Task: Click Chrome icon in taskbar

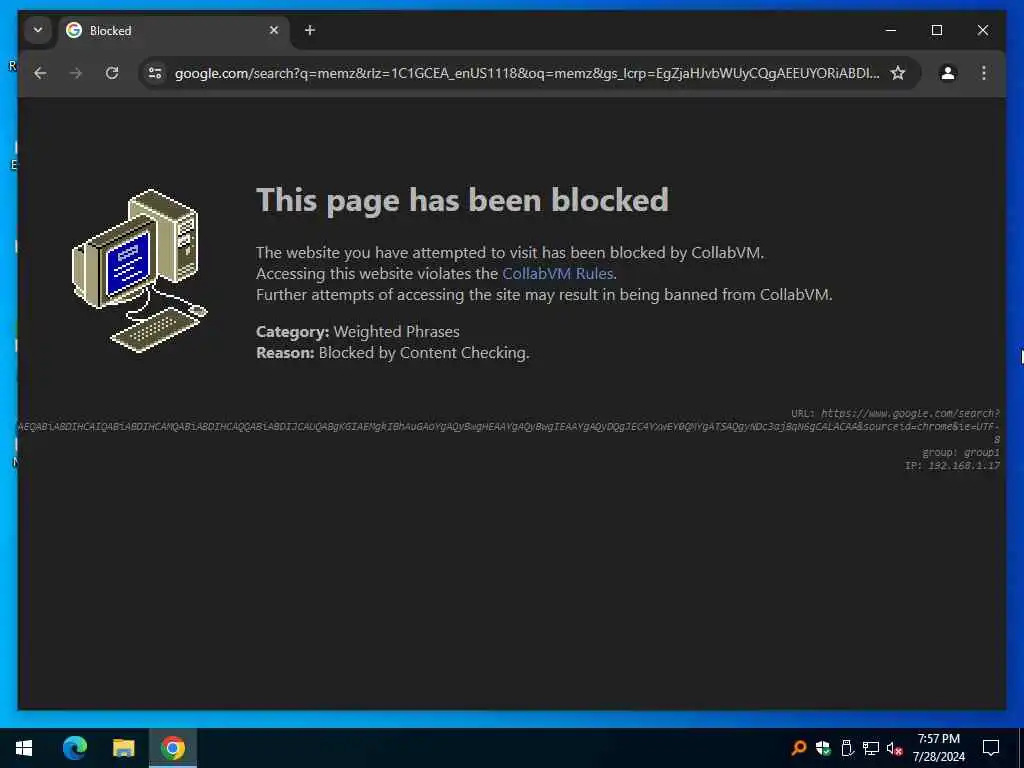Action: coord(172,748)
